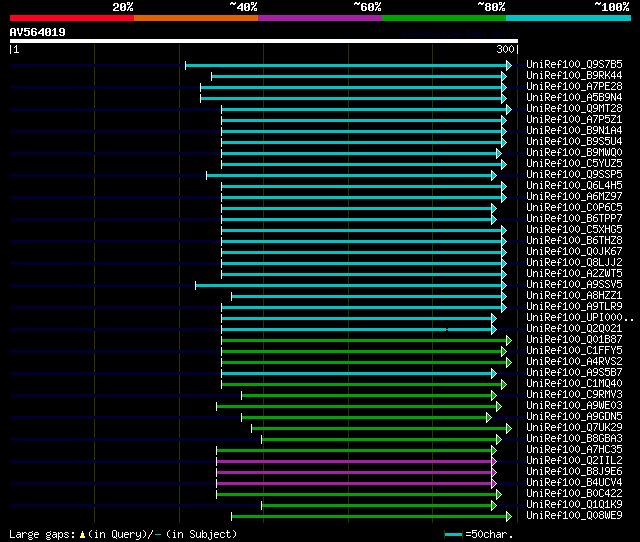
Task: Click the UniRef100_Q6L4H5 label
Action: 574,186
